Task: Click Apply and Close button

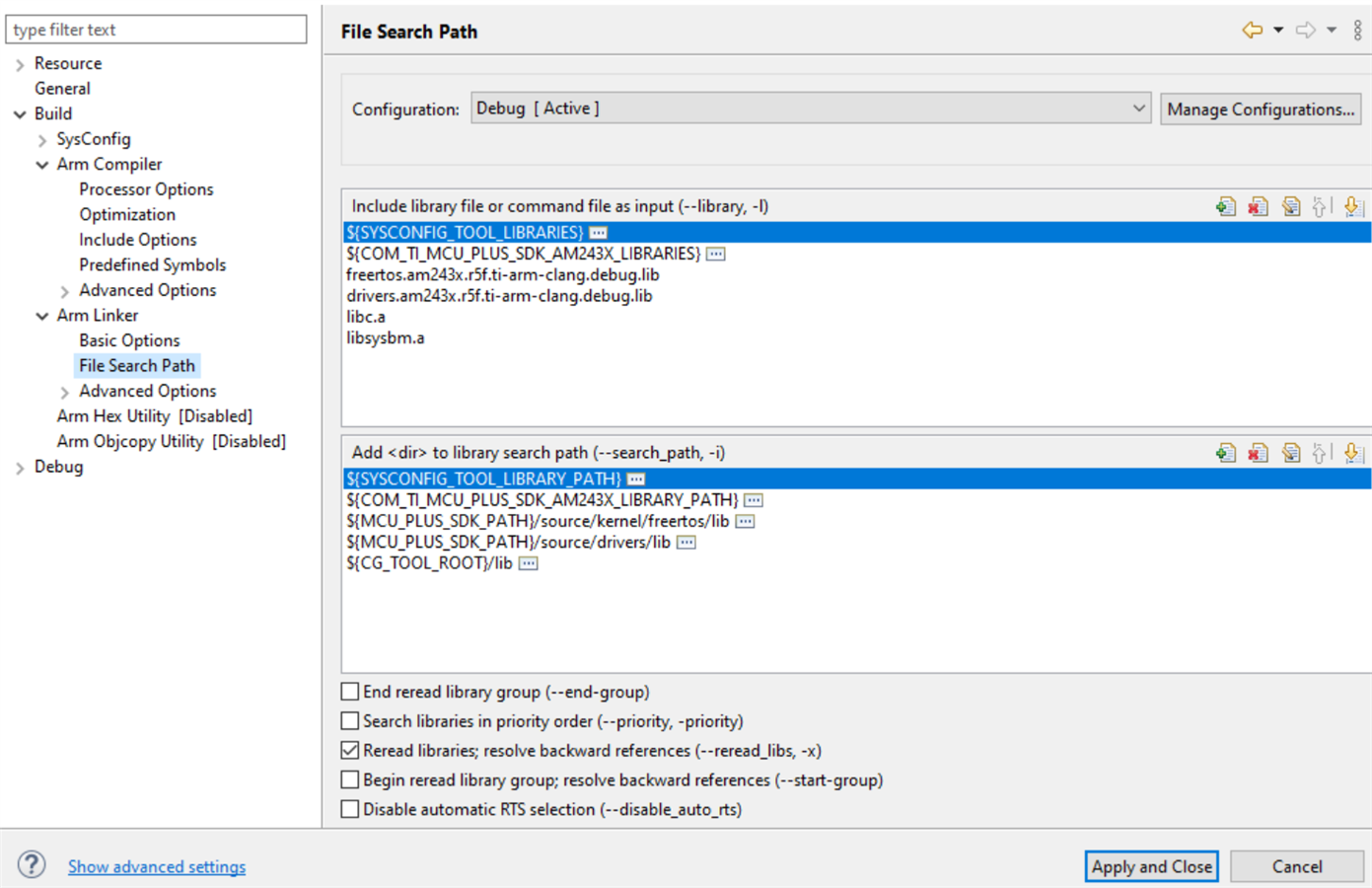Action: pos(1151,866)
